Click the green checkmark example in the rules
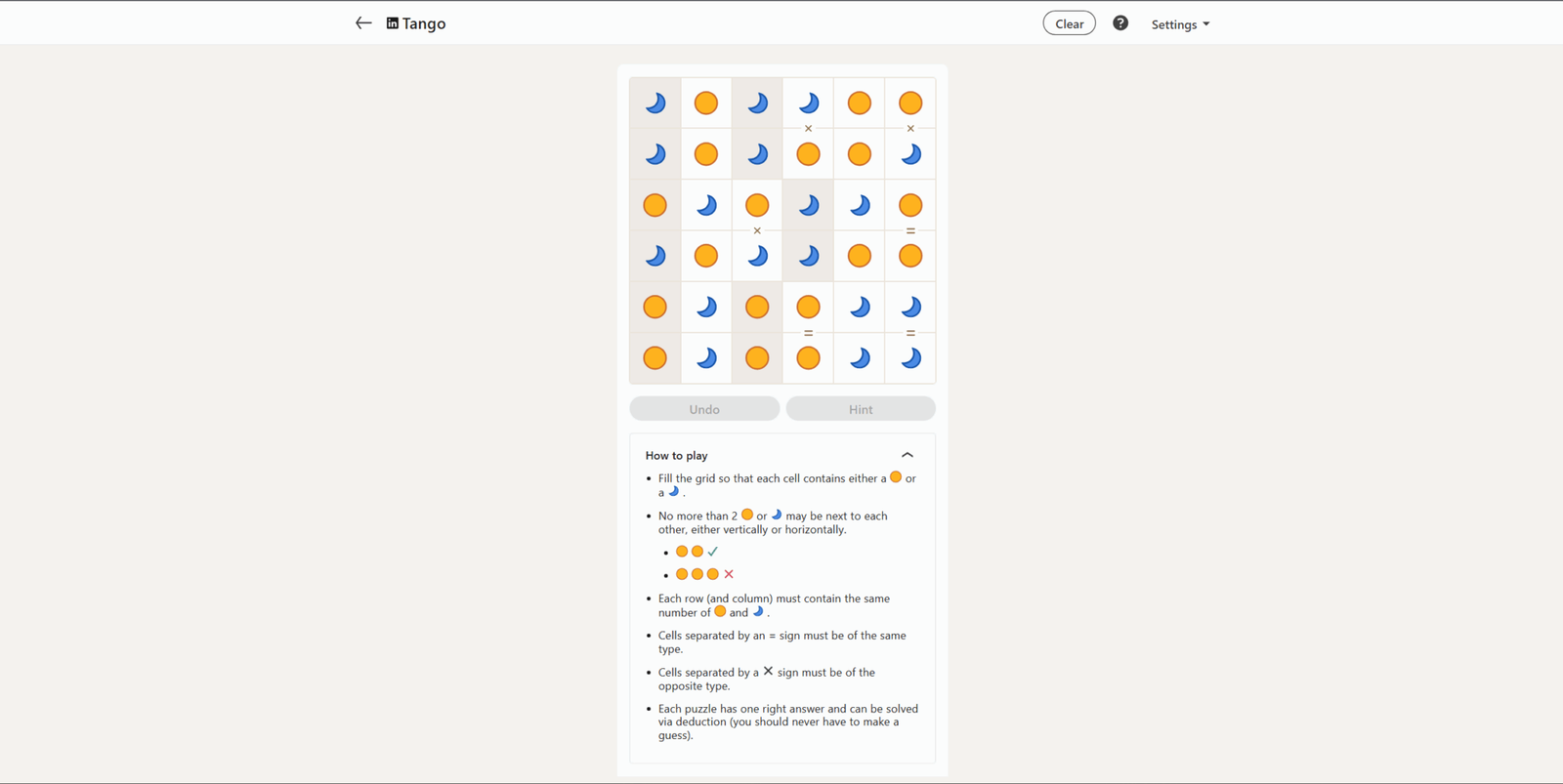Screen dimensions: 1563x784 (713, 551)
